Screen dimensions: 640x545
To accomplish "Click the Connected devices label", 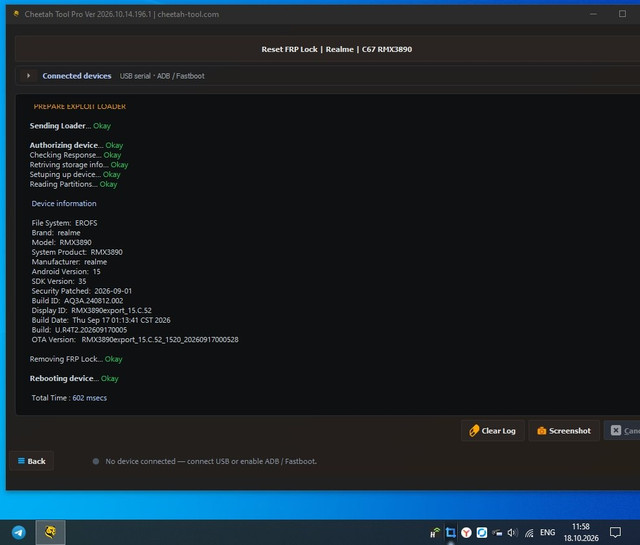I will 77,76.
